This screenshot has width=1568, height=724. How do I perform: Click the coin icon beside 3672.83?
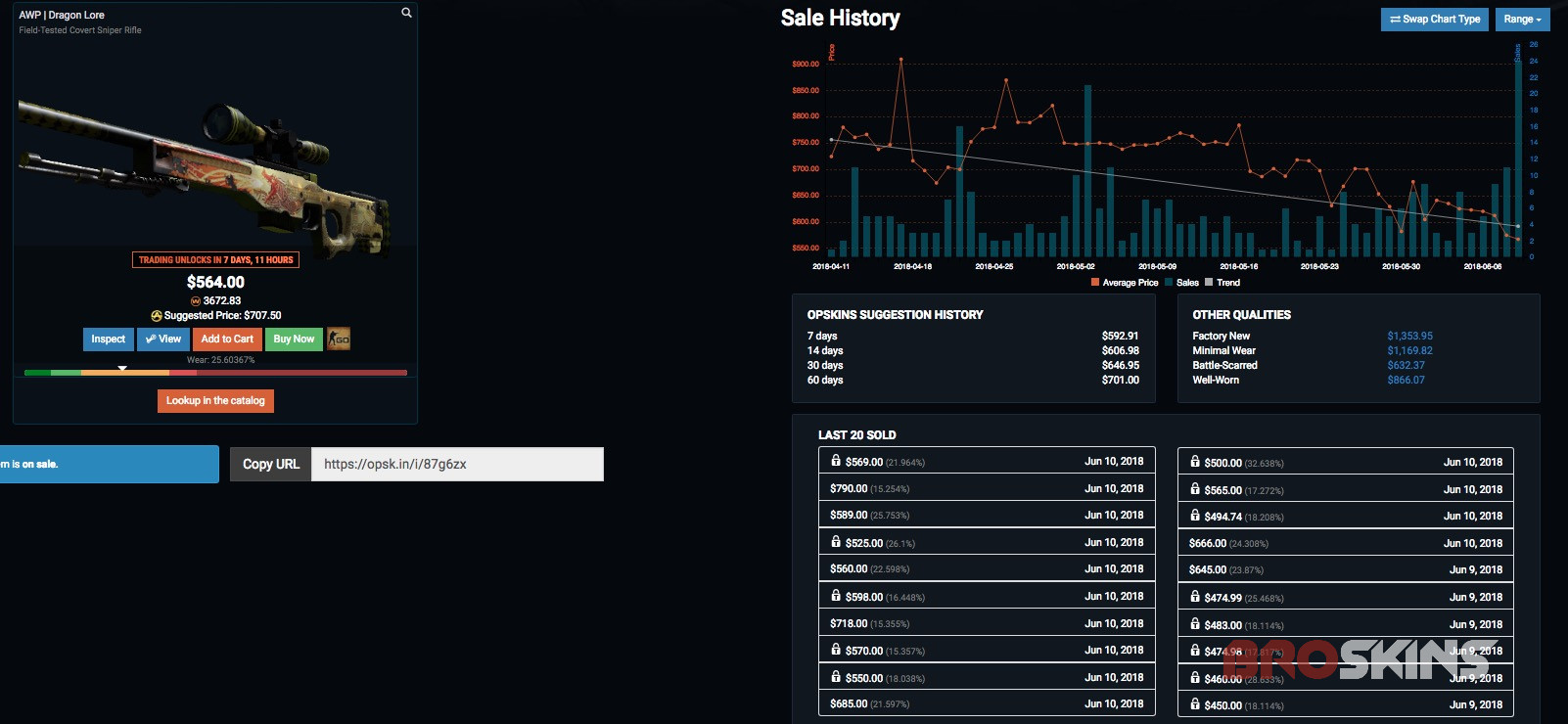196,300
